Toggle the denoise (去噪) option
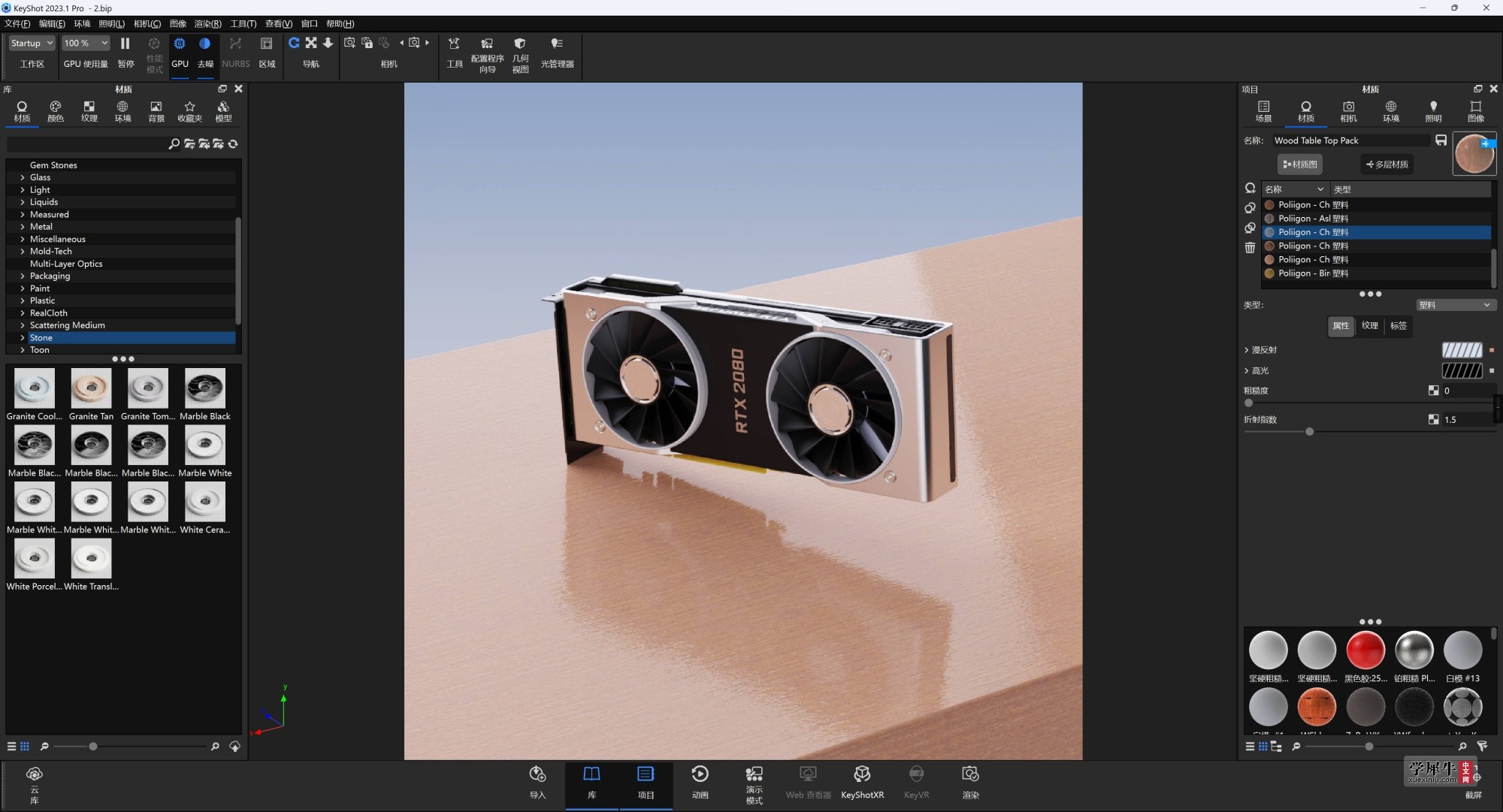1503x812 pixels. point(205,52)
